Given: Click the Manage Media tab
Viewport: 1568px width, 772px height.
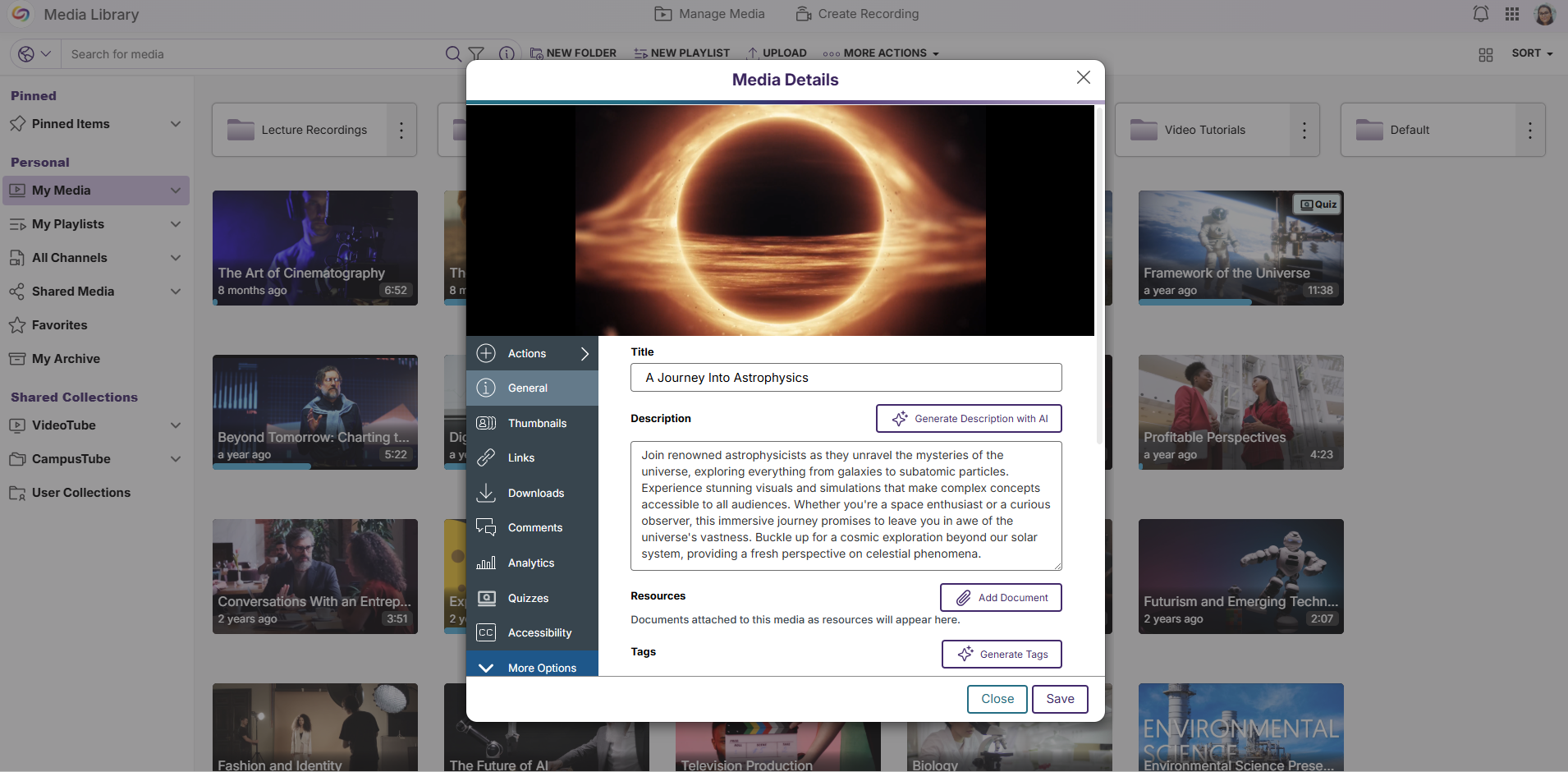Looking at the screenshot, I should pos(710,14).
